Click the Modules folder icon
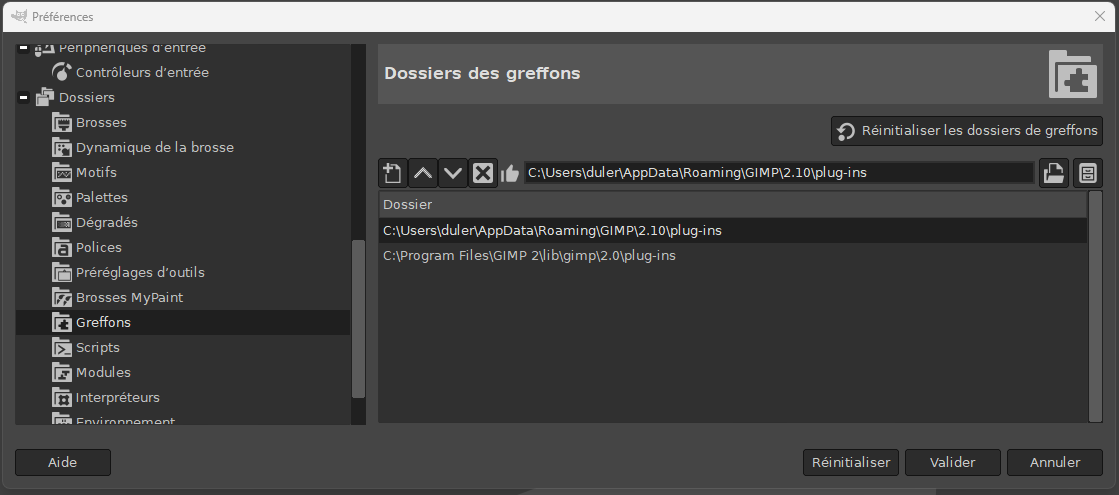This screenshot has height=495, width=1119. tap(63, 372)
